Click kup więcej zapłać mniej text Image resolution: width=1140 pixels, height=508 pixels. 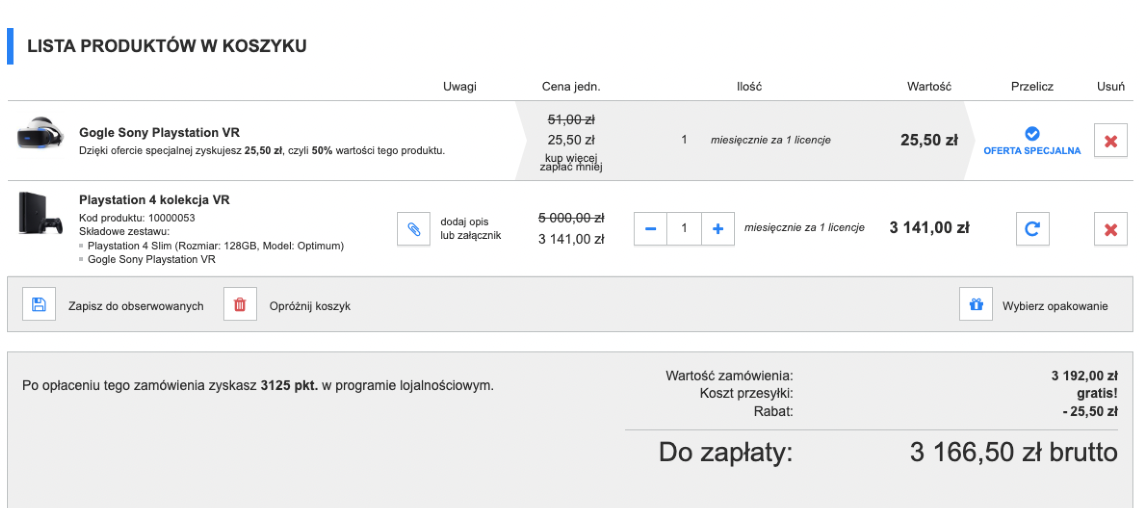coord(571,162)
